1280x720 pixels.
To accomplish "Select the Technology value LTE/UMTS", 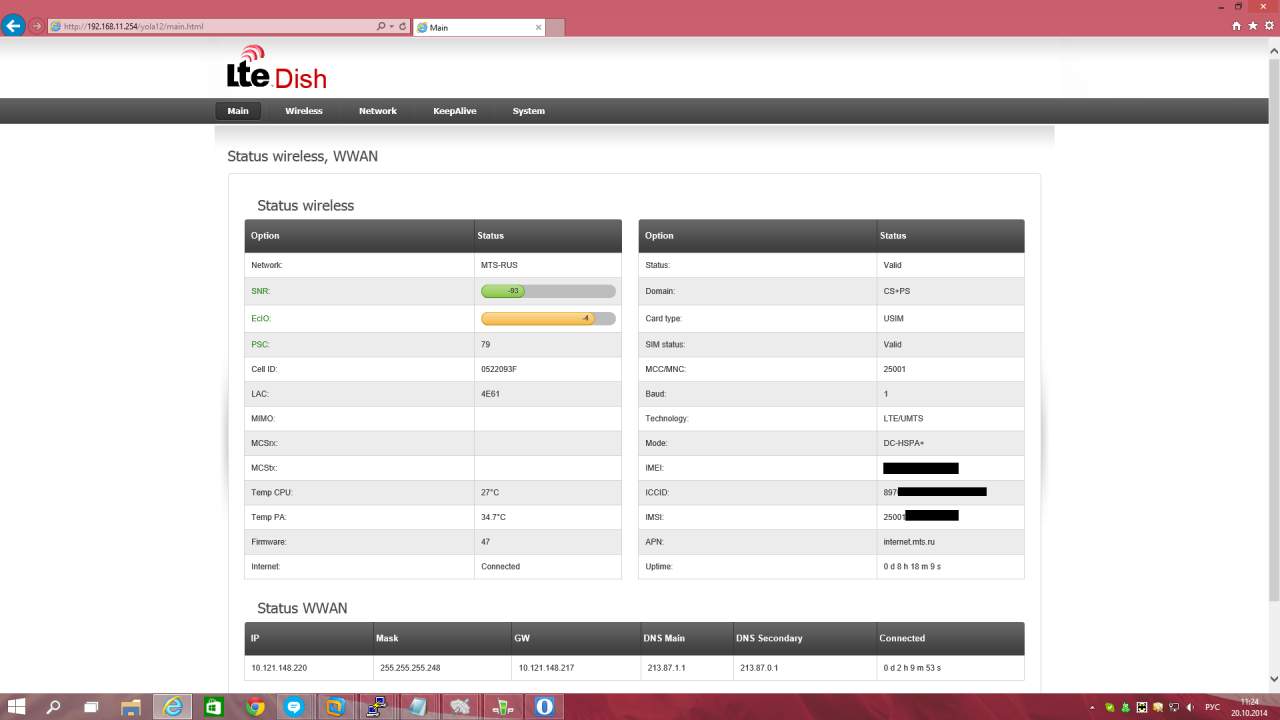I will click(903, 418).
